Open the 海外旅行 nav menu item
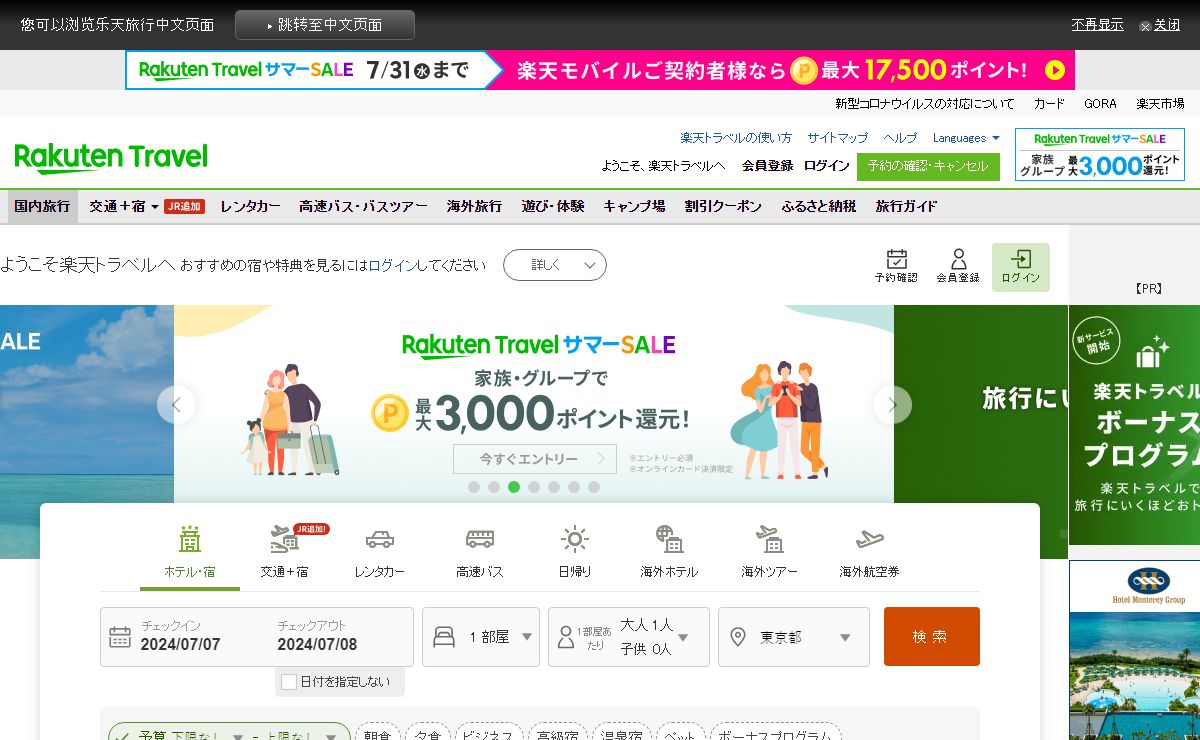 474,207
